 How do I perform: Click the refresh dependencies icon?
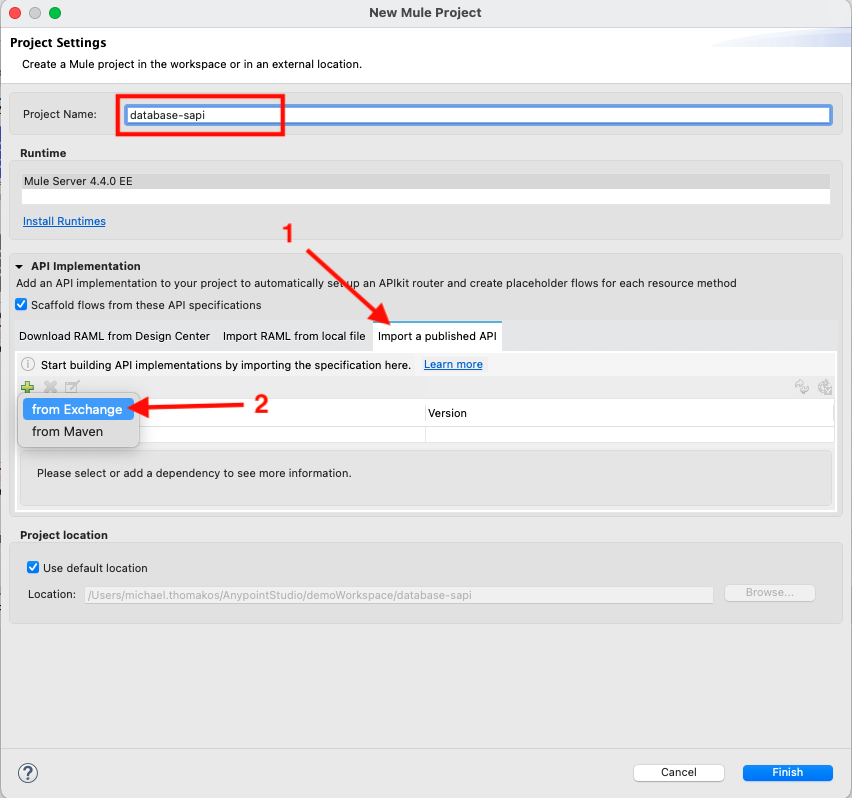coord(801,387)
